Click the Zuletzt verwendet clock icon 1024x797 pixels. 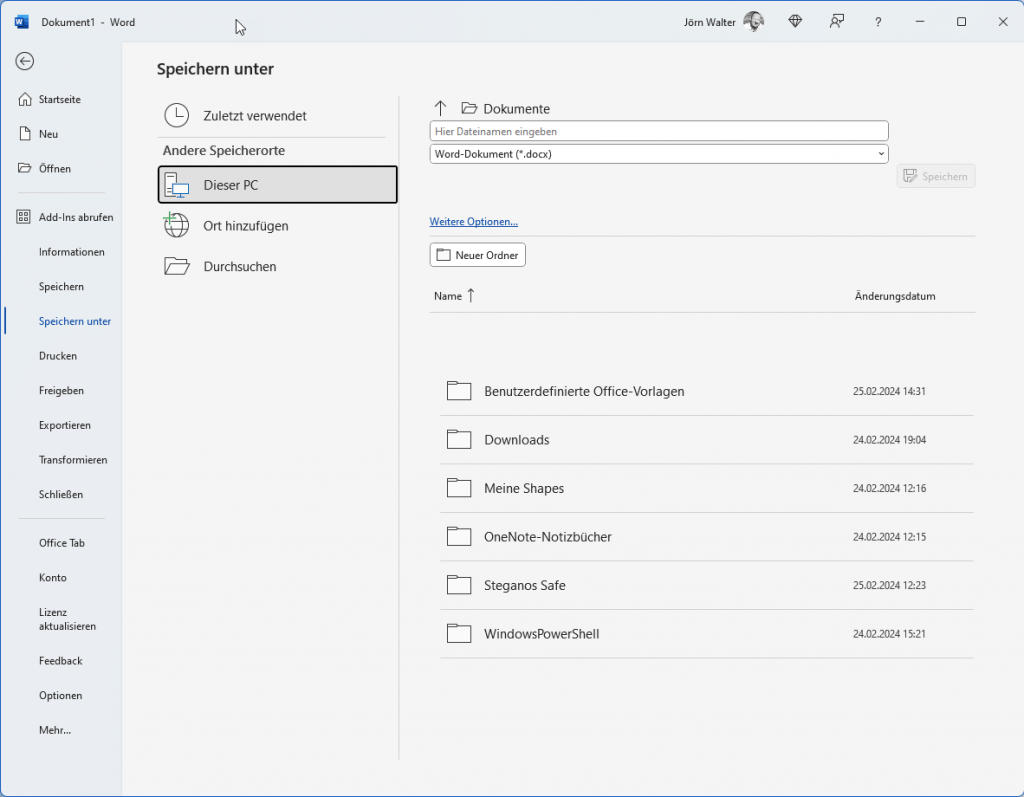click(176, 115)
